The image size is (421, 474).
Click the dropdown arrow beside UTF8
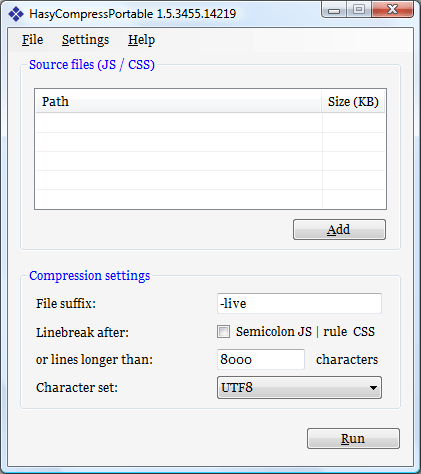(373, 388)
